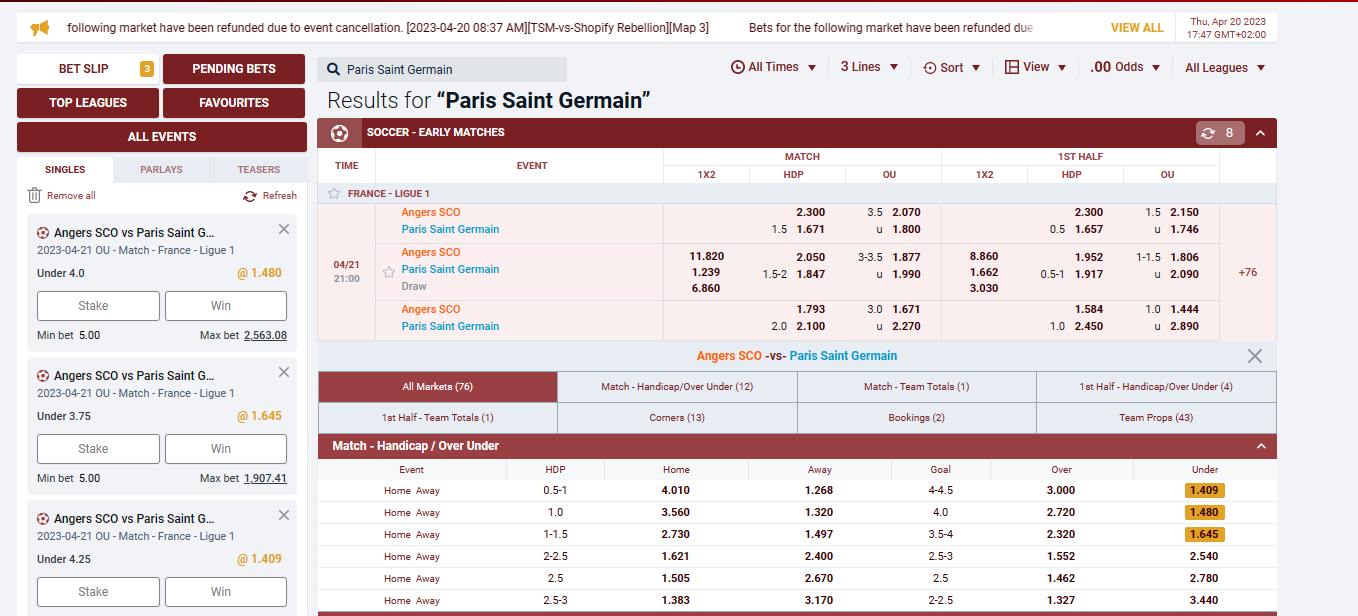The image size is (1358, 616).
Task: Open the Sort dropdown
Action: (x=951, y=68)
